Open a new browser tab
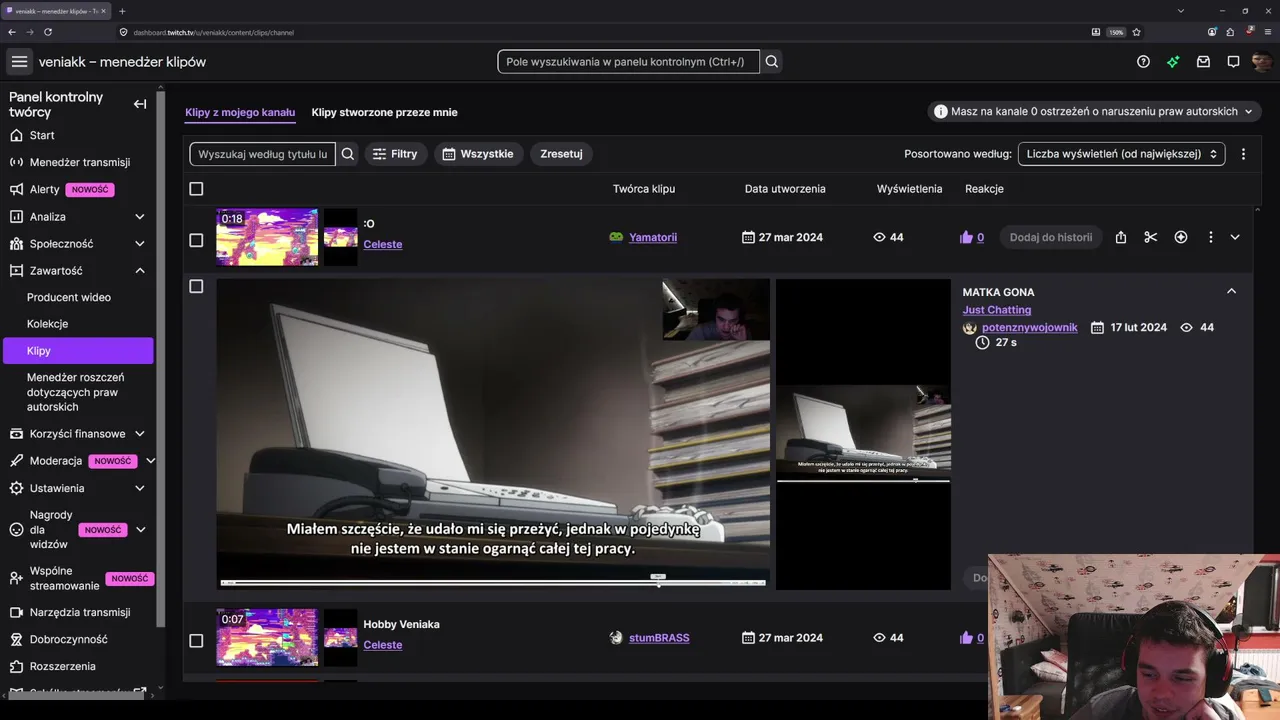Image resolution: width=1280 pixels, height=720 pixels. coord(122,11)
